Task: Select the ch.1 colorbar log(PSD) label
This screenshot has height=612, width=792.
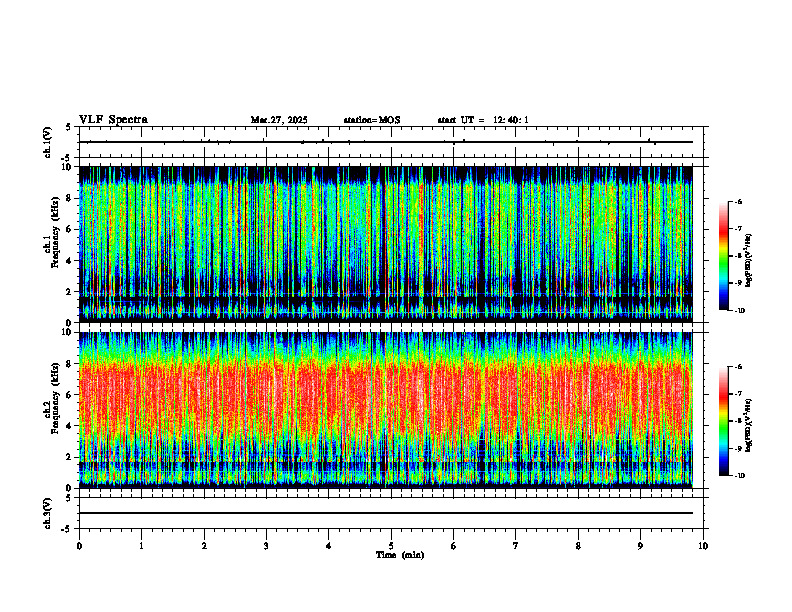Action: coord(749,261)
